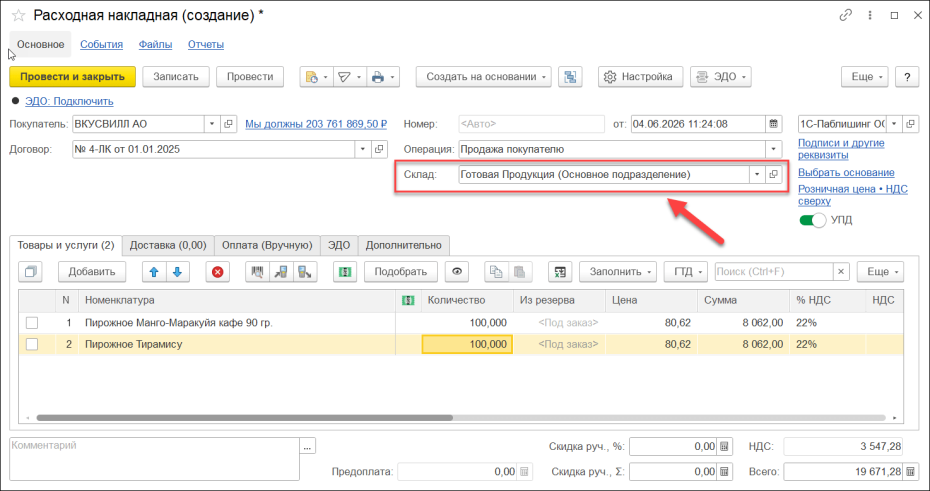Click green price-list icon in table toolbar

[345, 272]
